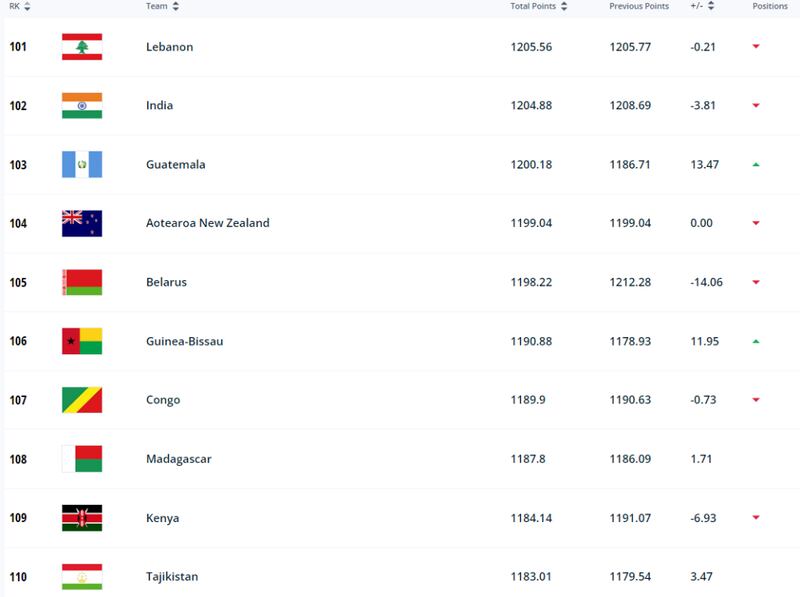Click the Aotearoa New Zealand flag

point(82,223)
